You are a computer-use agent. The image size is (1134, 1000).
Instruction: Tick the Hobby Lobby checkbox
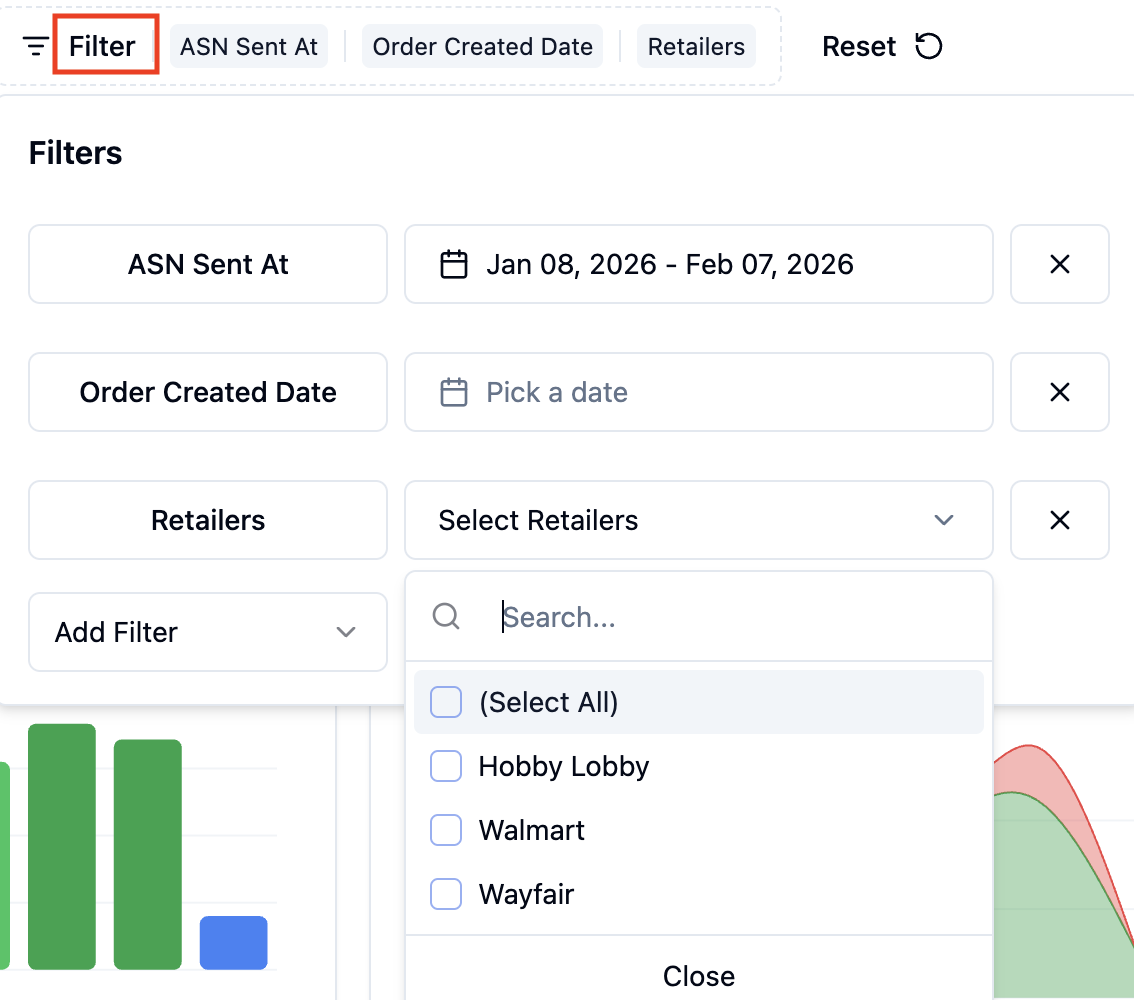[x=446, y=766]
